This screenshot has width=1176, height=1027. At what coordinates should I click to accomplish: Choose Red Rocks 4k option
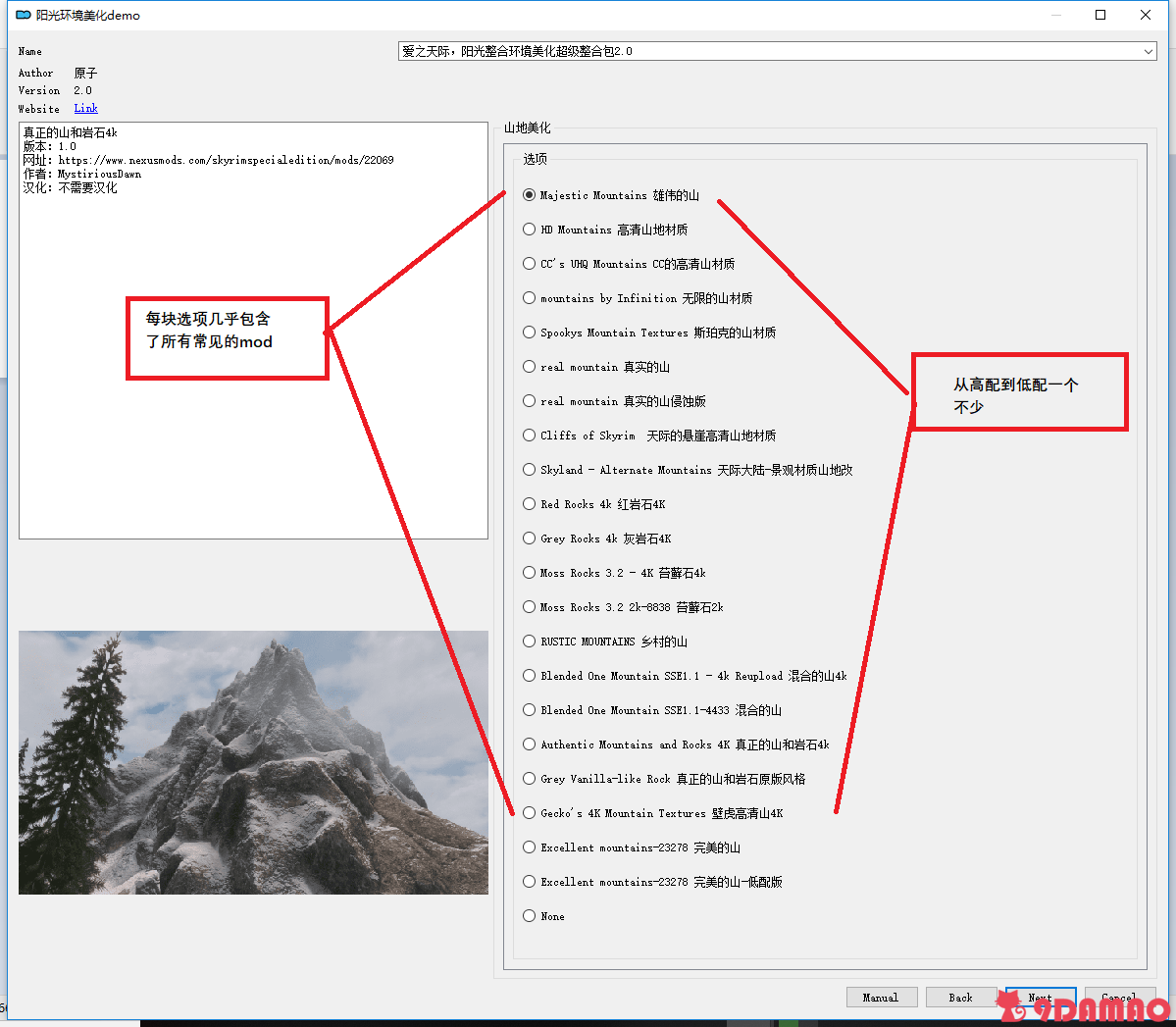pos(530,504)
